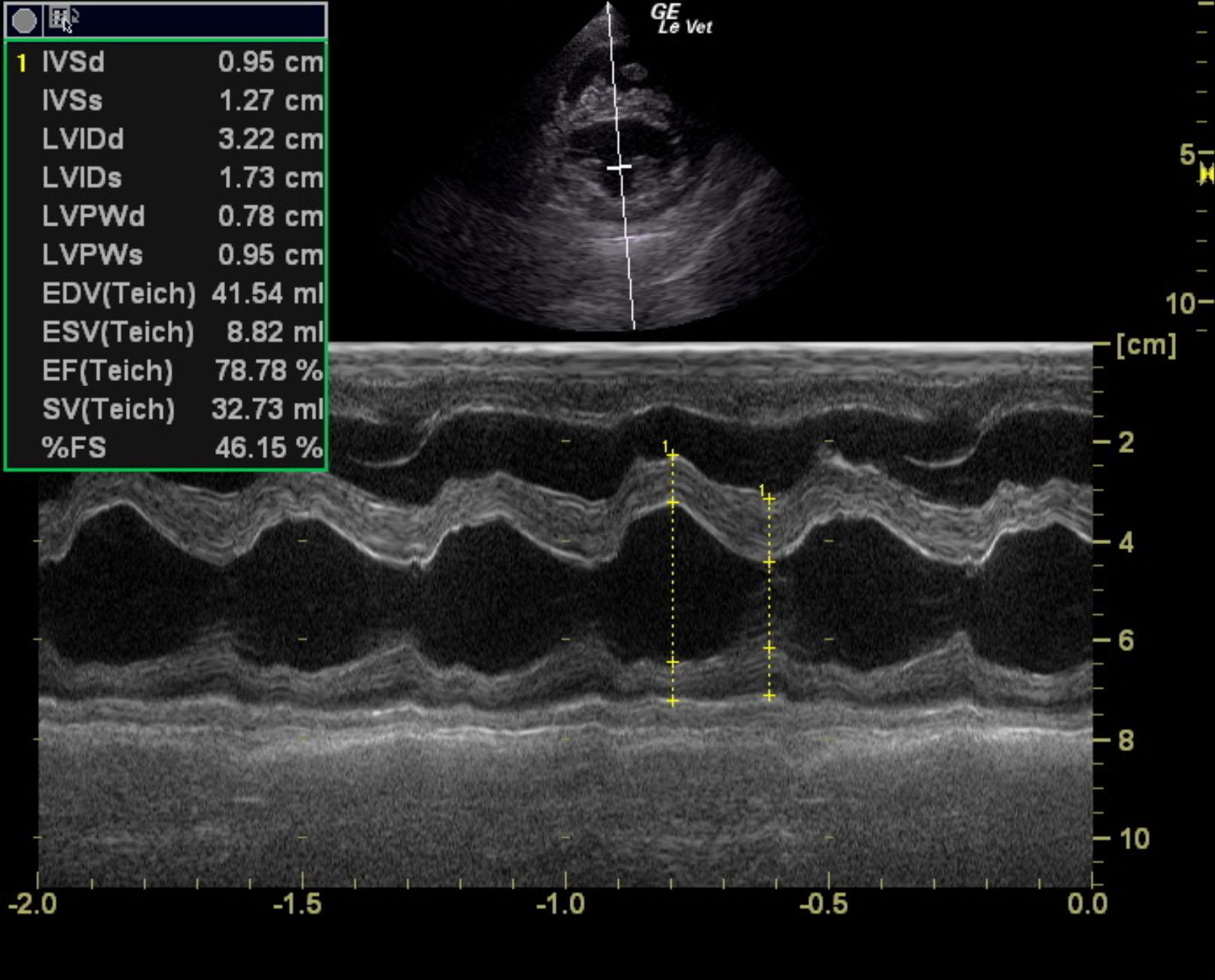Select the LVIDs 1.73 cm measurement
Viewport: 1215px width, 980px height.
click(x=166, y=178)
